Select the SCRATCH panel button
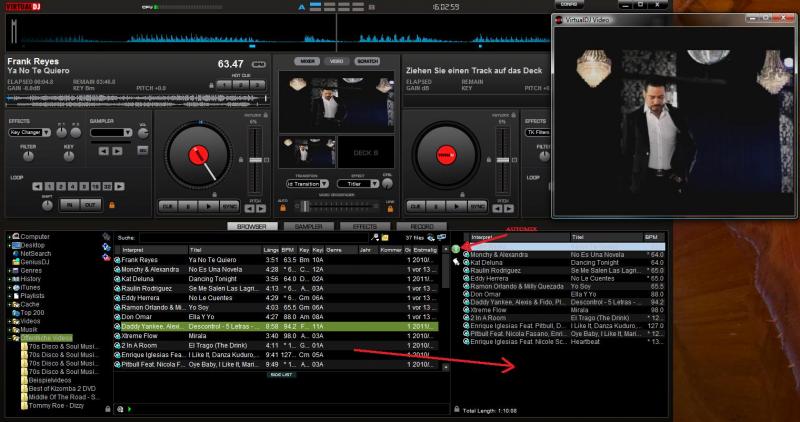This screenshot has width=800, height=422. (x=367, y=61)
